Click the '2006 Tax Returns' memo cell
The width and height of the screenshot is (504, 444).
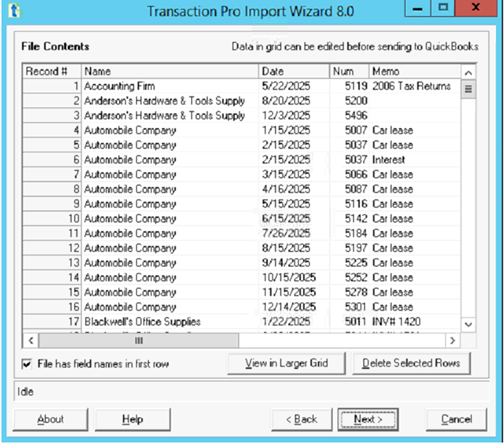(415, 86)
